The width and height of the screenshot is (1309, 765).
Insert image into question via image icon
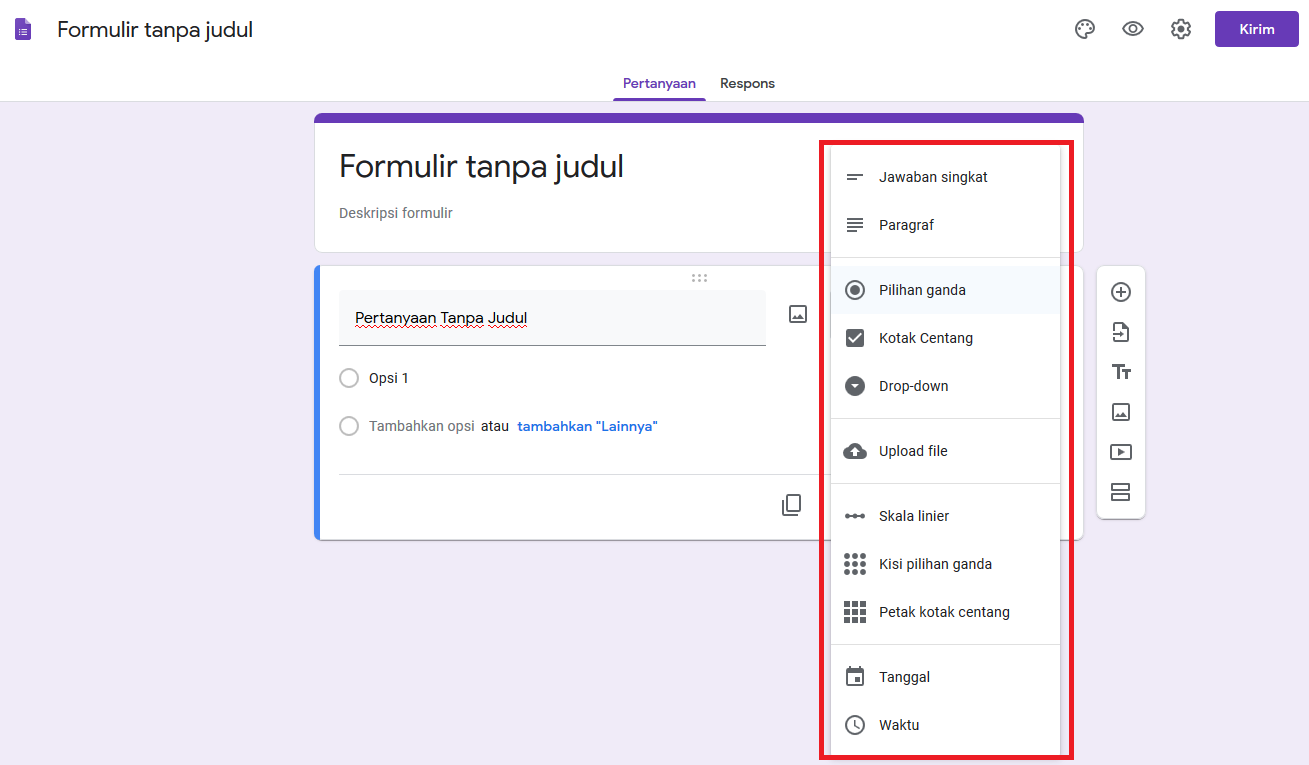[798, 314]
